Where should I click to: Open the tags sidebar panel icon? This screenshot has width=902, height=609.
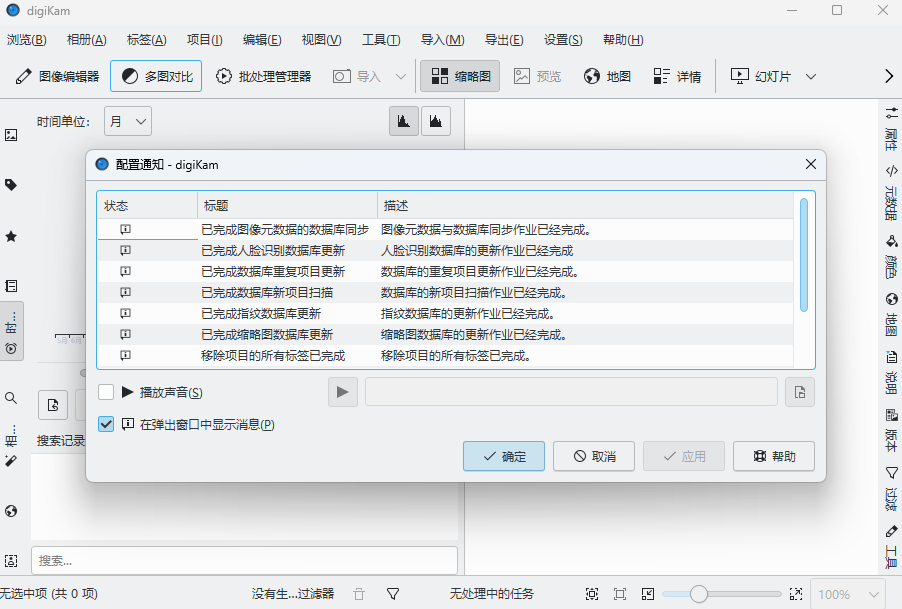click(12, 185)
